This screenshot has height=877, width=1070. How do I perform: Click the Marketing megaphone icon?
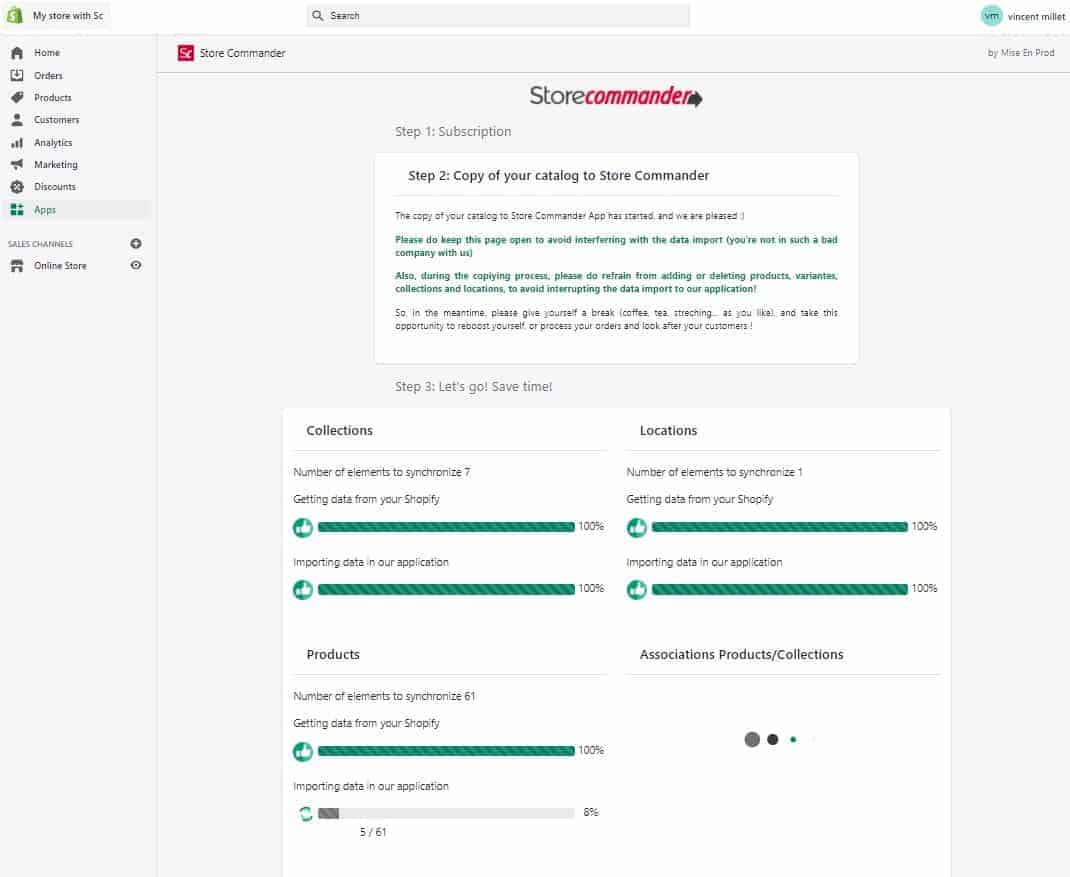pos(17,164)
